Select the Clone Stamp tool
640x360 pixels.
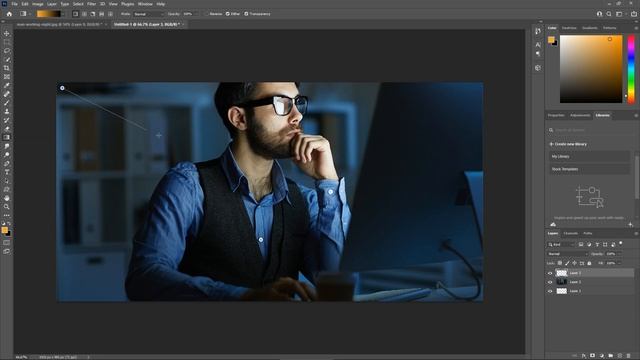7,111
